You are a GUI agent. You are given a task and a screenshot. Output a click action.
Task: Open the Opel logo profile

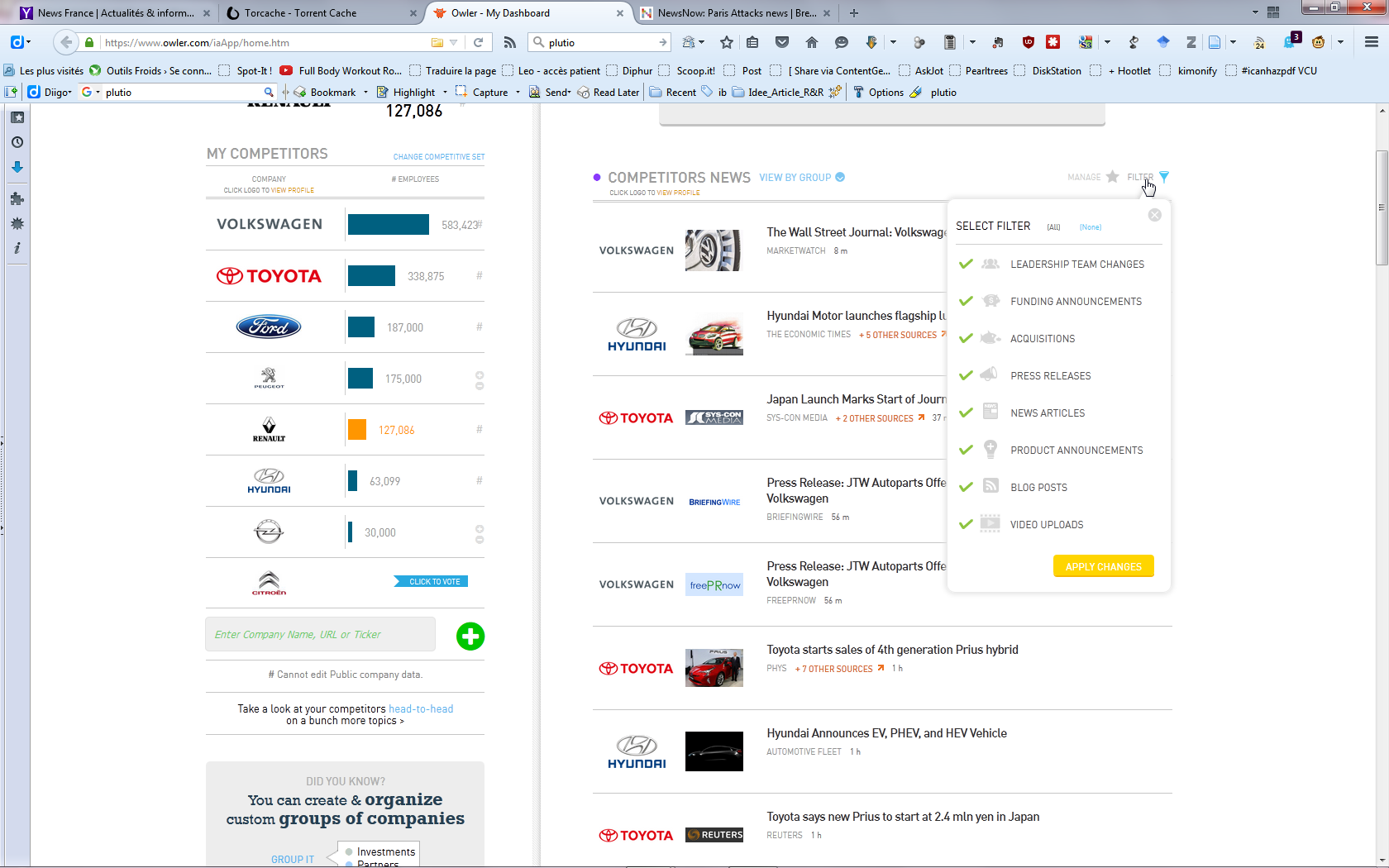269,532
